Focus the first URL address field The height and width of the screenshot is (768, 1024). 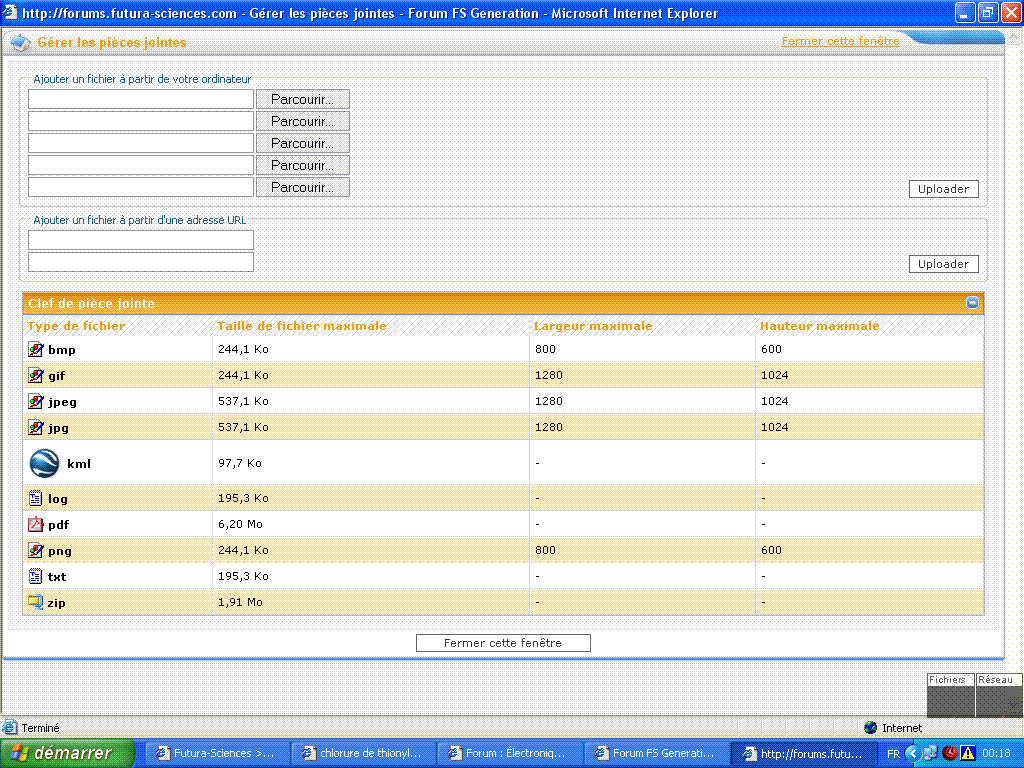click(141, 240)
